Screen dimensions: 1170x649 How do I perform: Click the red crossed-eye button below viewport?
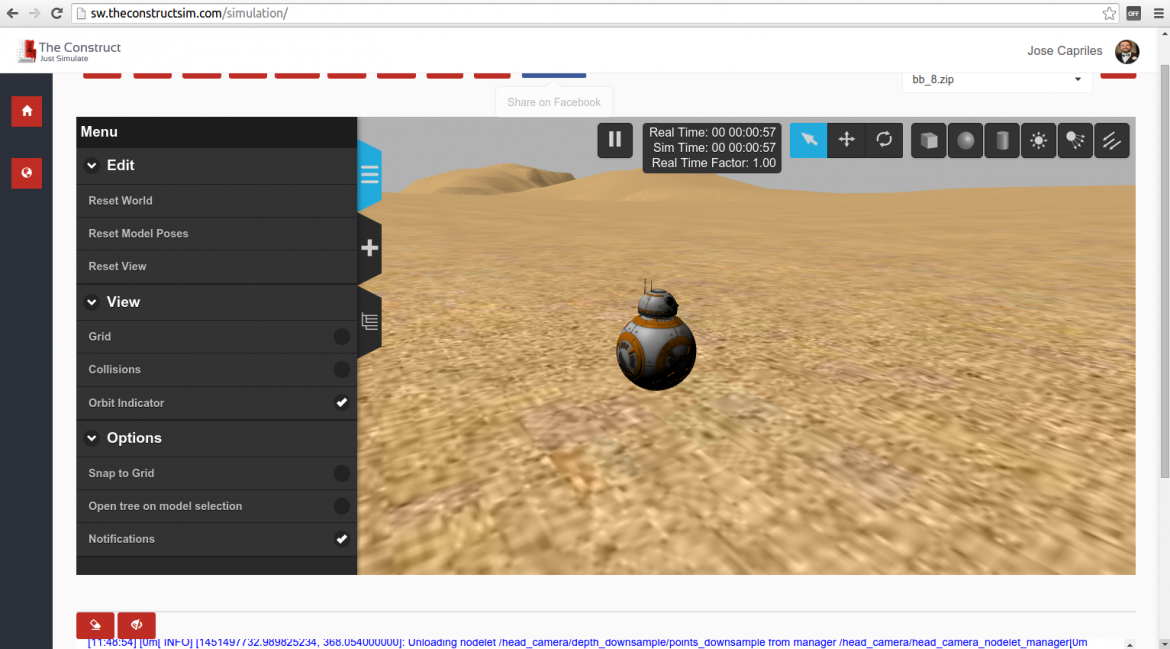click(x=137, y=624)
